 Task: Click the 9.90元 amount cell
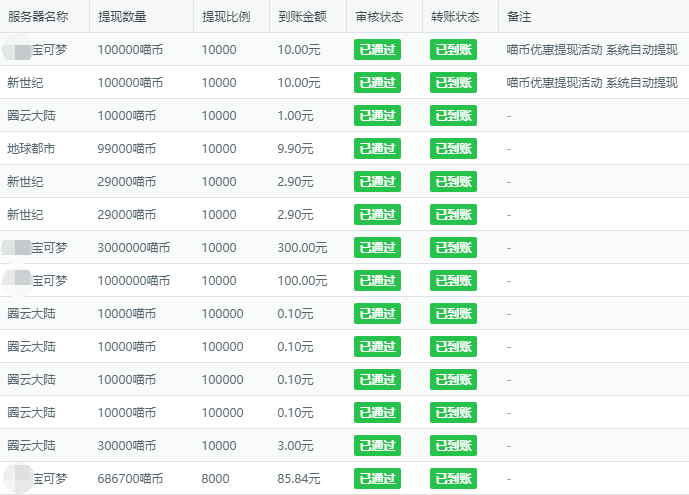295,149
